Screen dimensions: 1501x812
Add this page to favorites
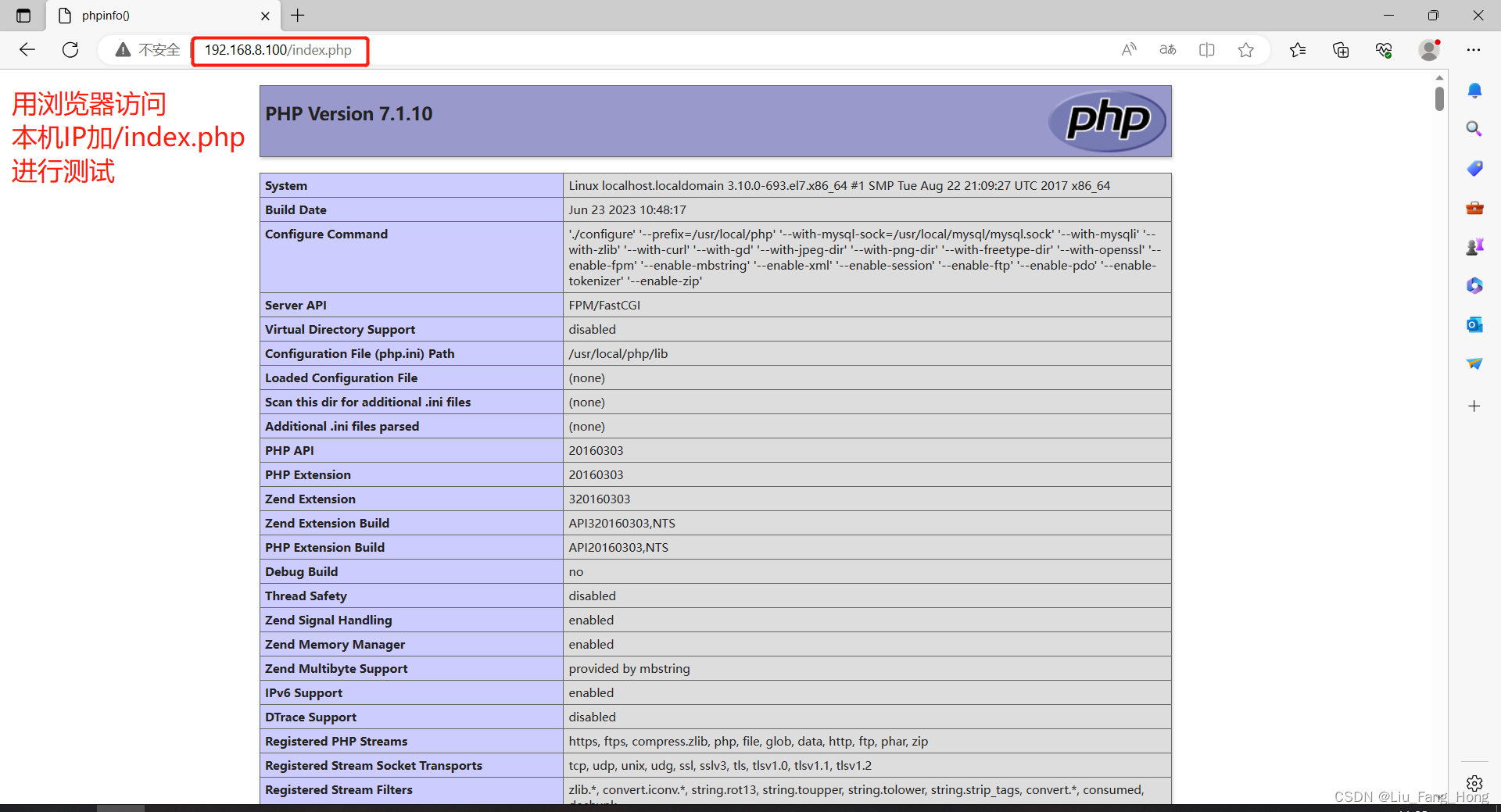(x=1246, y=50)
